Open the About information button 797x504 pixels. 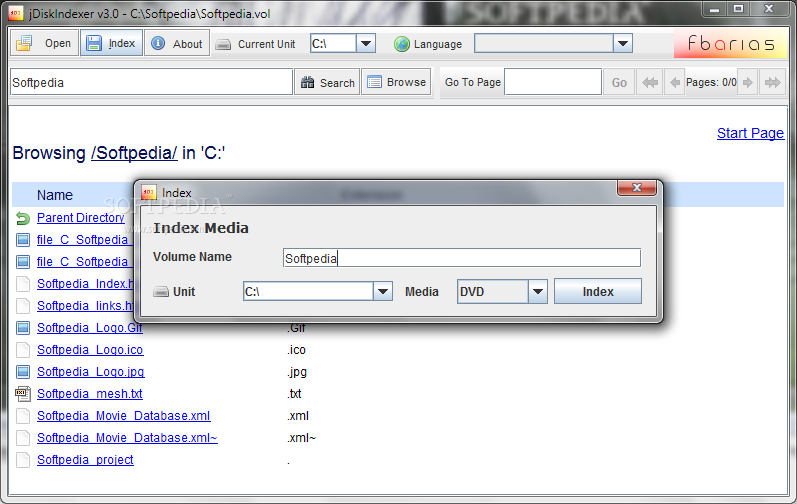click(x=177, y=43)
